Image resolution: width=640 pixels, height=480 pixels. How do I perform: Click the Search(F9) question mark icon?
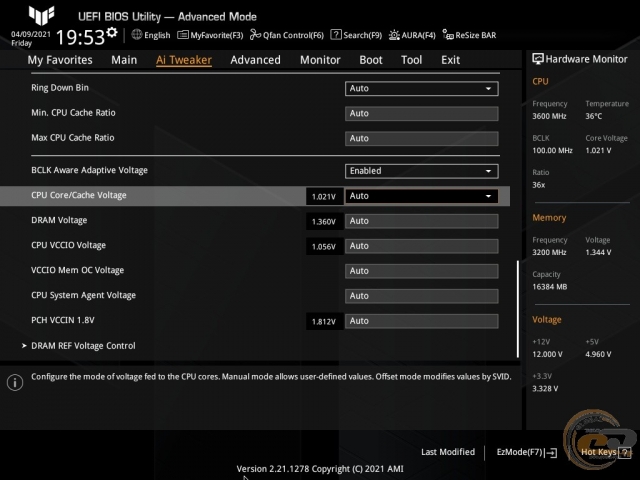click(336, 35)
